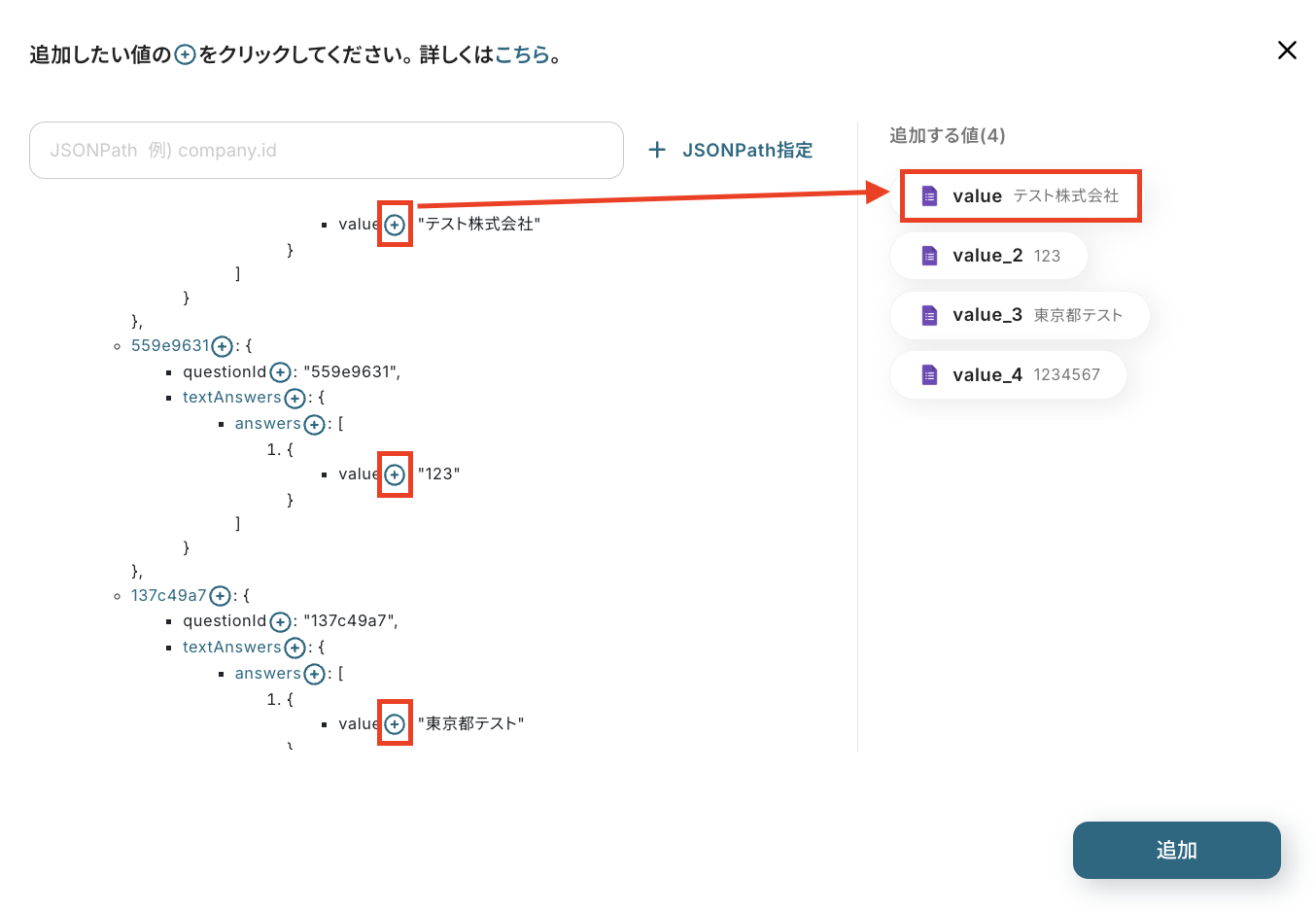Click the 137c49a7 key name in tree

(169, 596)
